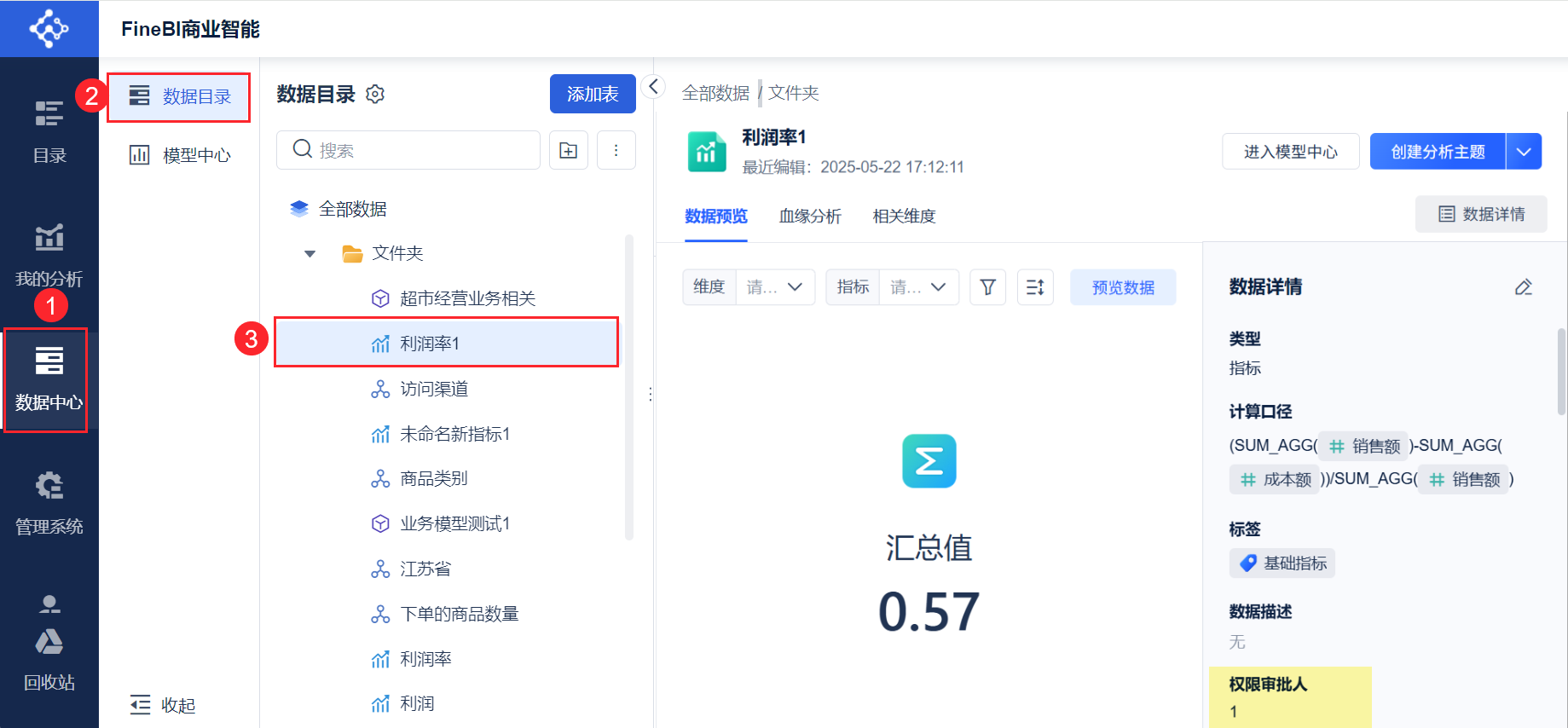Viewport: 1568px width, 728px height.
Task: Click the data details panel scrollbar
Action: coord(1561,372)
